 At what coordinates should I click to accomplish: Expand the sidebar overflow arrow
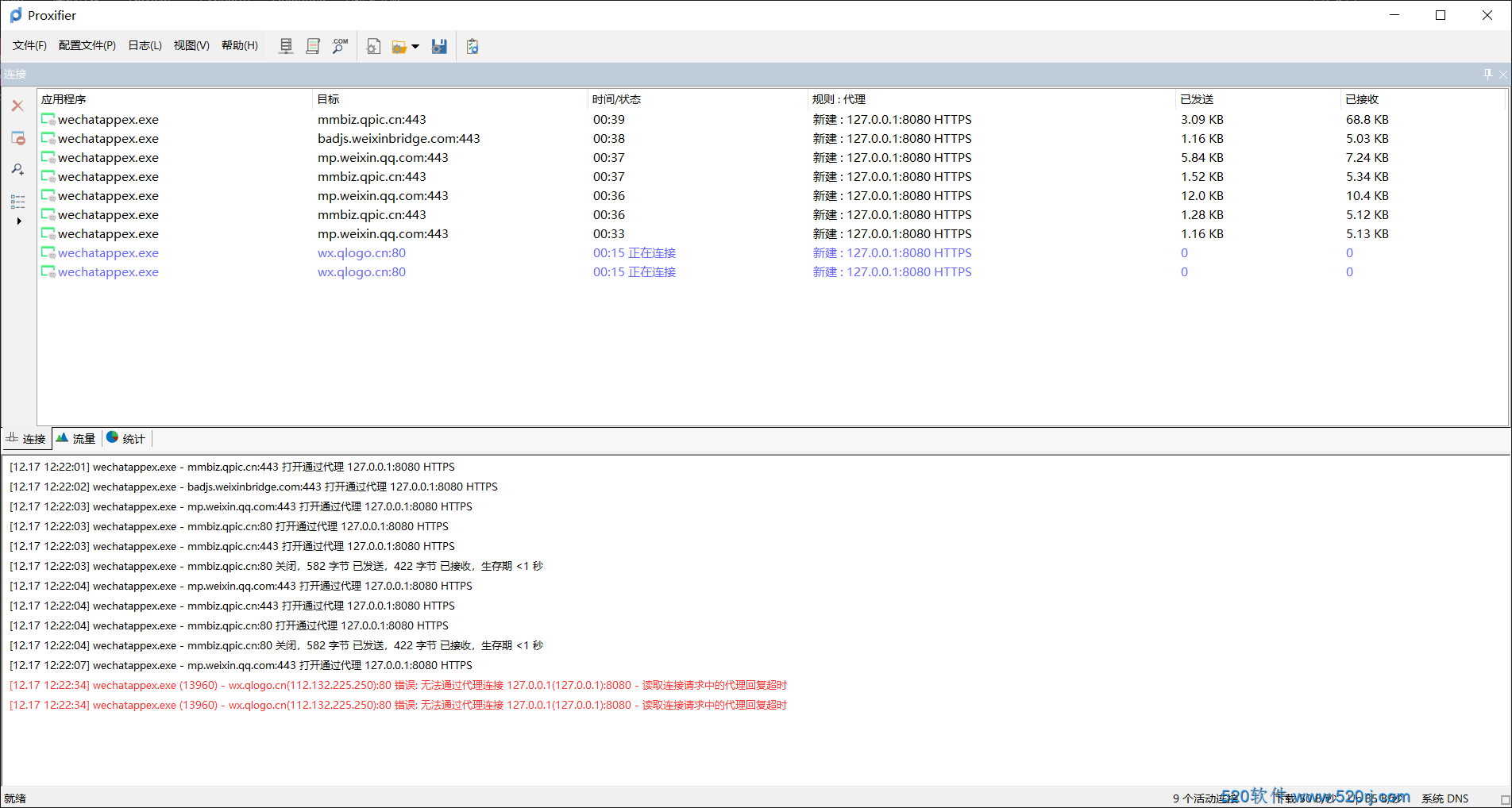[x=18, y=221]
